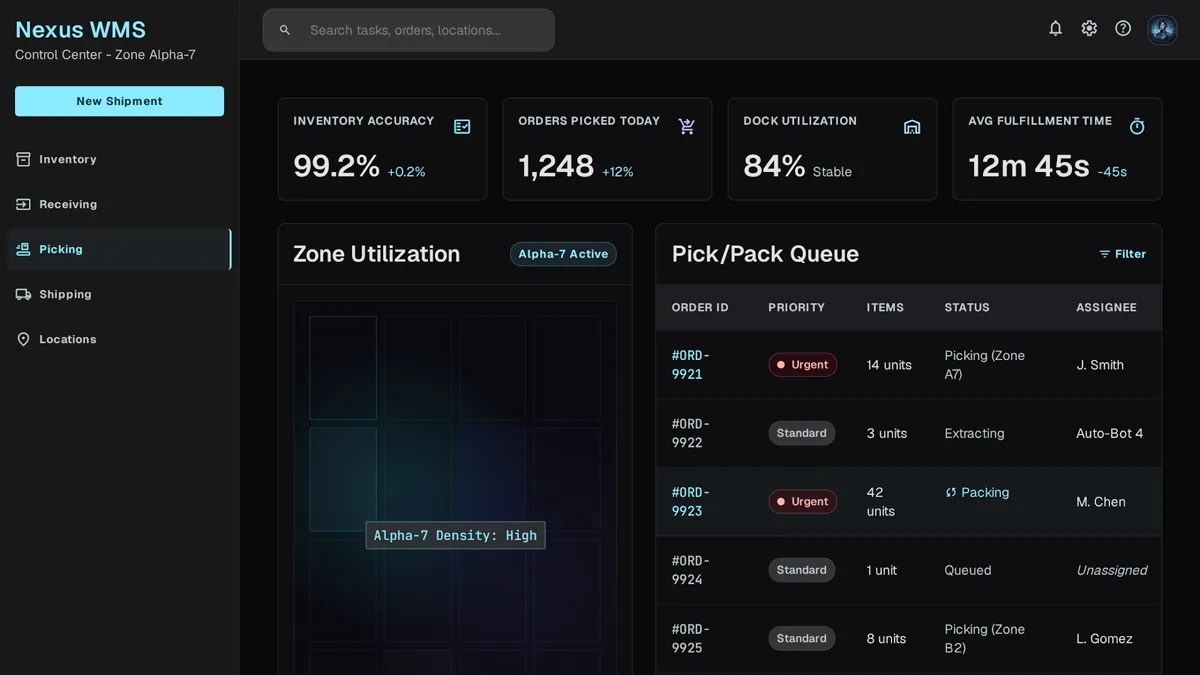The image size is (1200, 675).
Task: Navigate to Shipping
Action: [119, 294]
